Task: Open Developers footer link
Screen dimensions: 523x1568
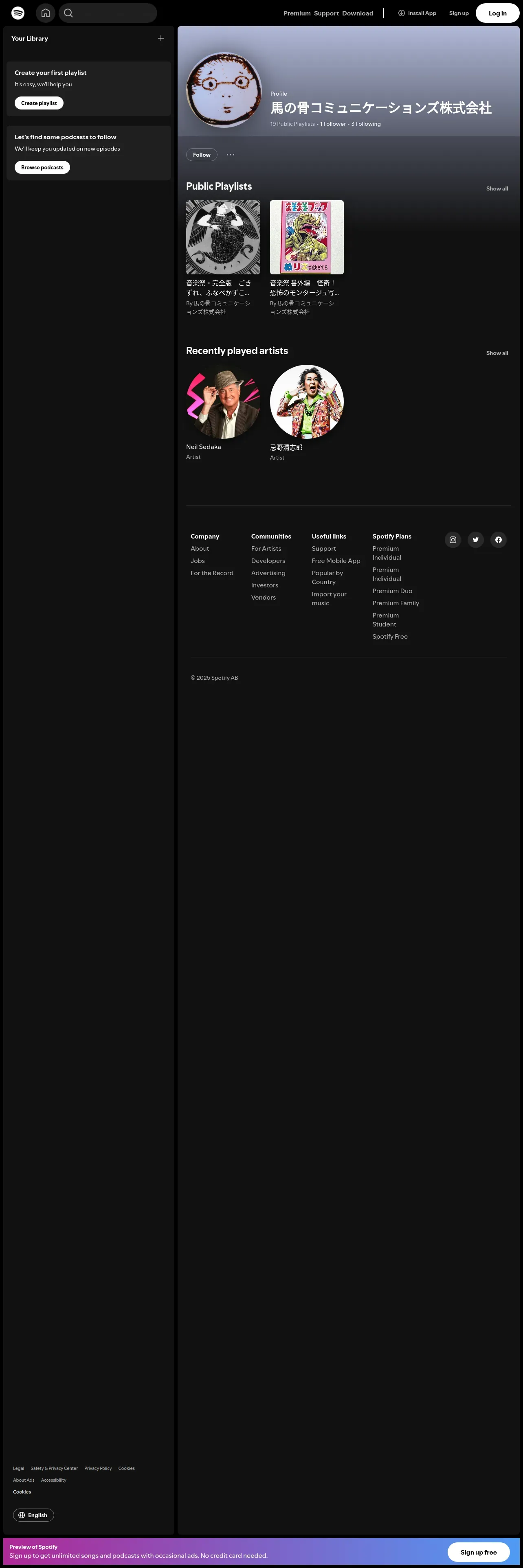Action: 268,561
